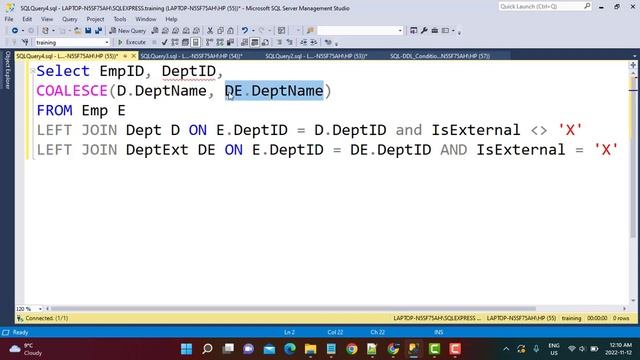
Task: Open the Undo history dropdown arrow
Action: click(253, 31)
